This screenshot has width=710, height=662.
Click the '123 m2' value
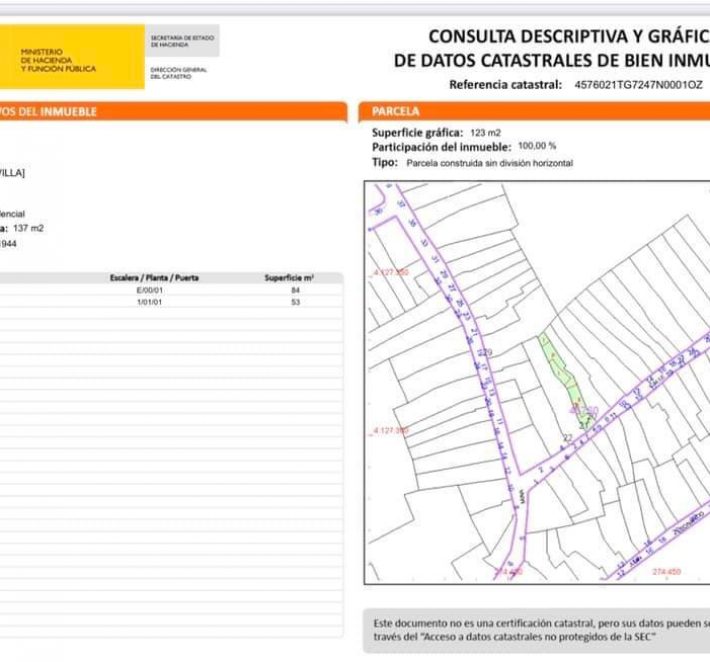point(485,133)
